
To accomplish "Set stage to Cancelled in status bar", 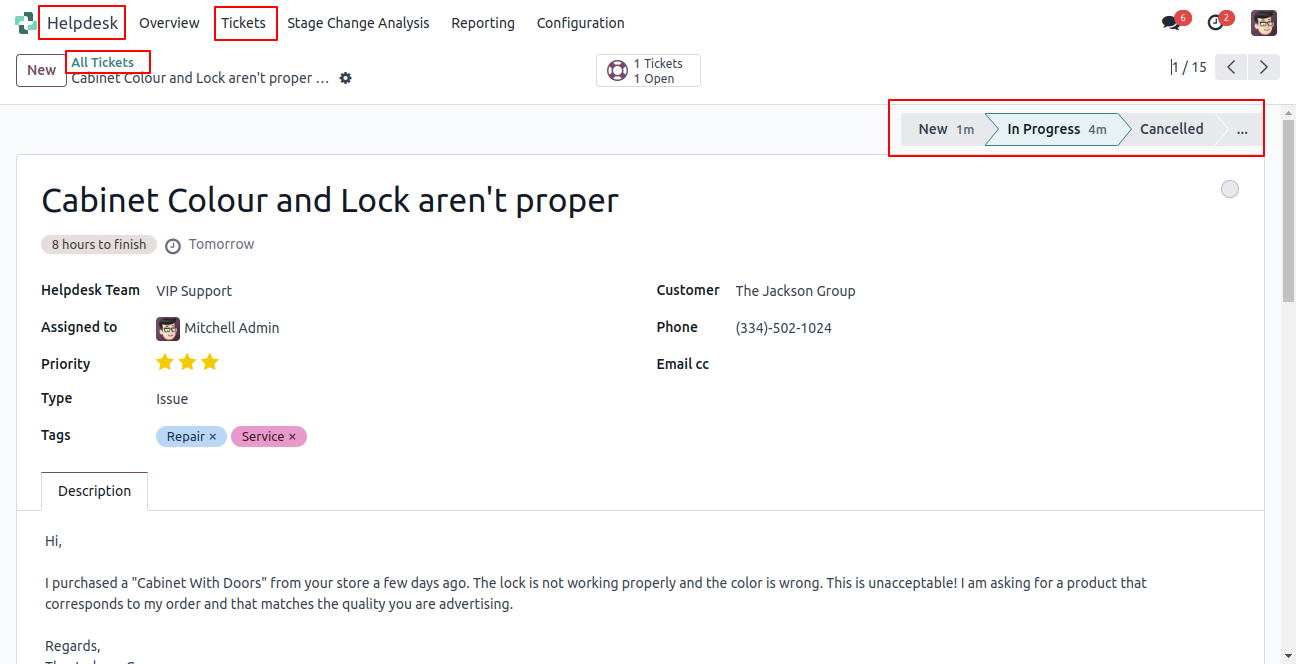I will click(1172, 129).
